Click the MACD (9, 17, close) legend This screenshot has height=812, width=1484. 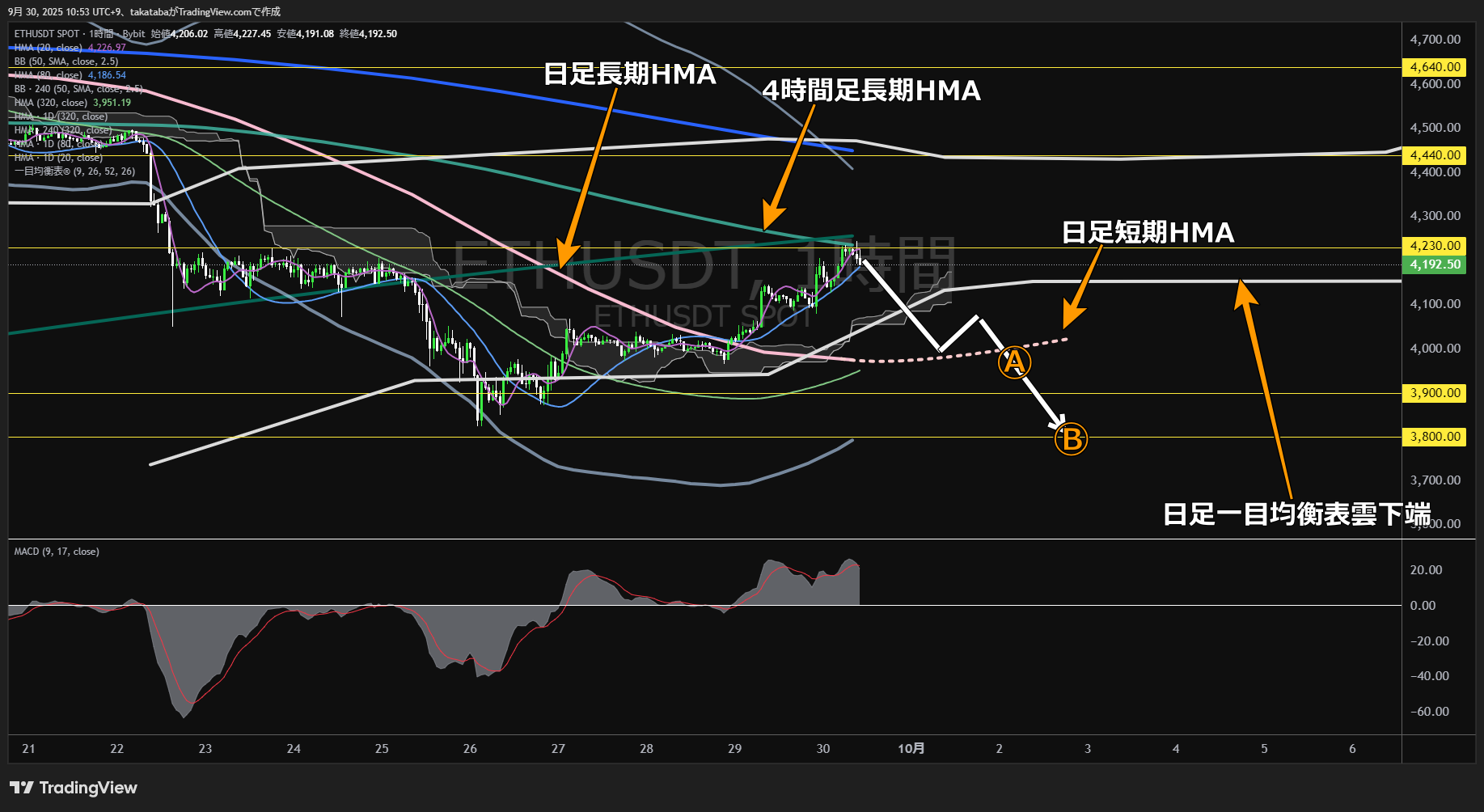(57, 552)
